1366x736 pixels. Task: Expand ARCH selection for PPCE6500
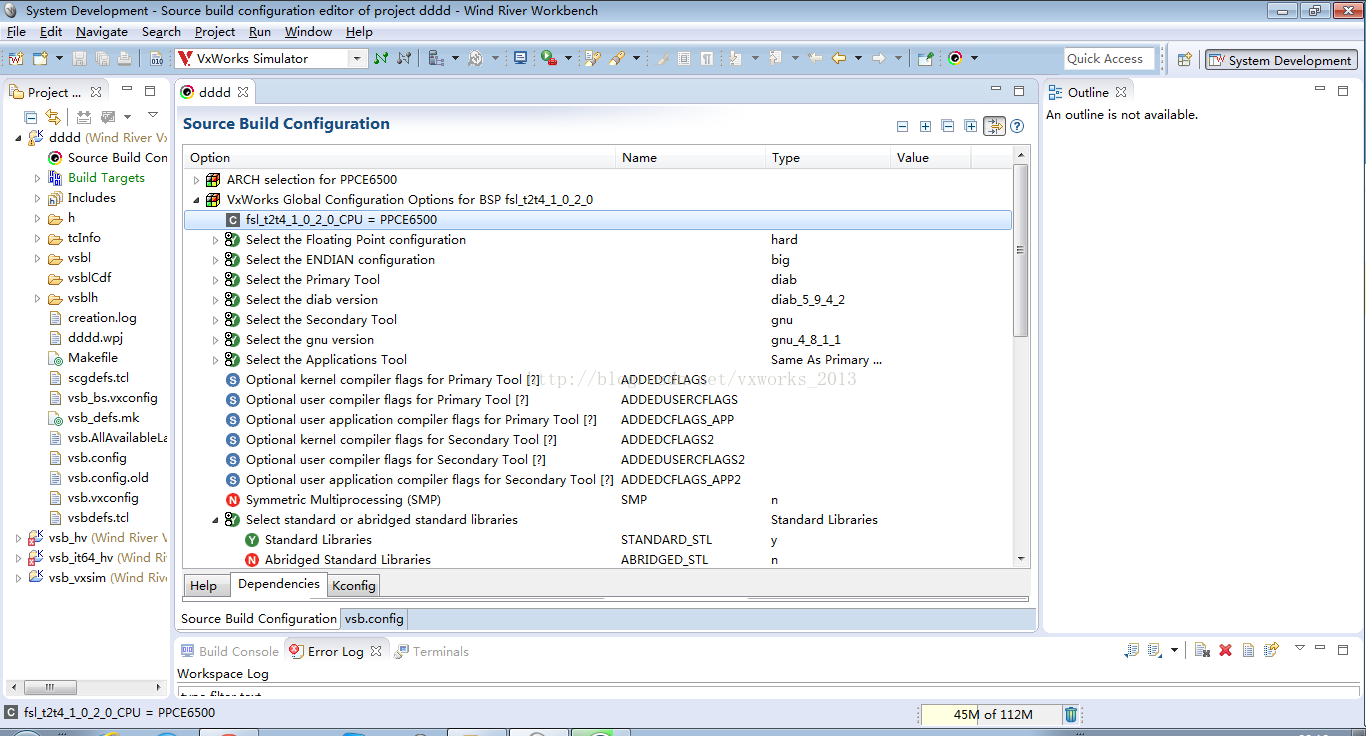point(196,180)
